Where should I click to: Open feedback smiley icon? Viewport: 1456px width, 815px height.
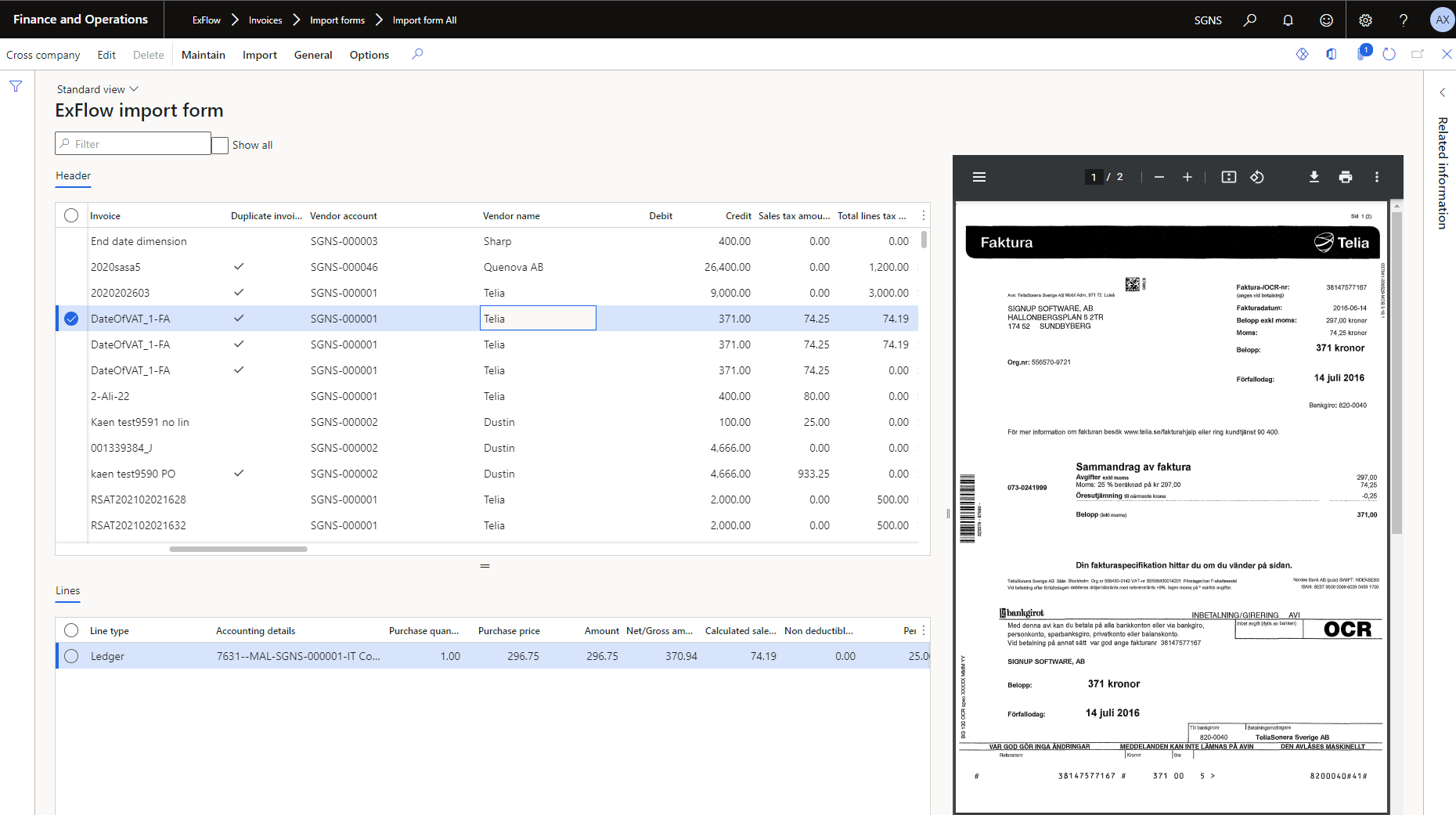(1326, 20)
